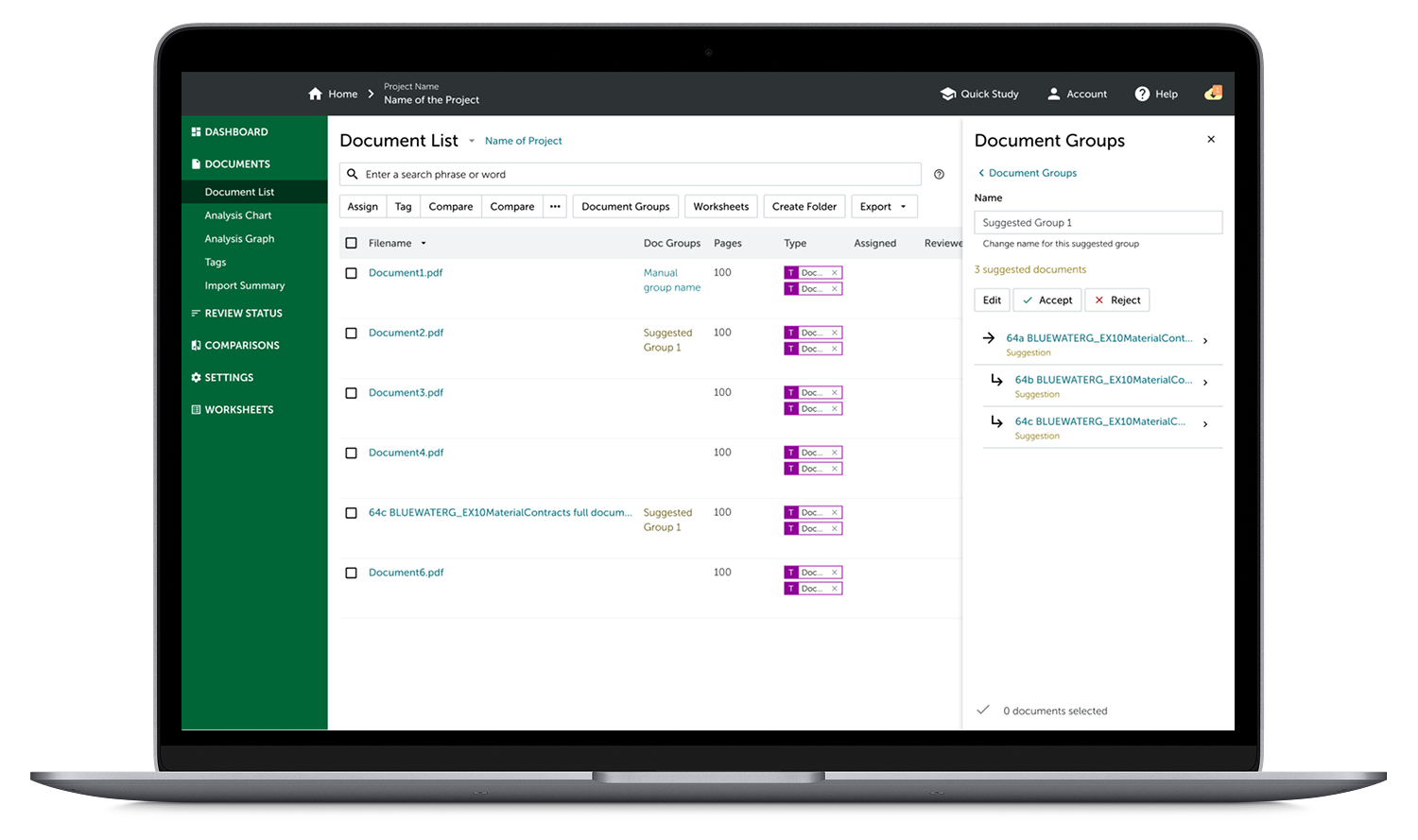Open the Export dropdown

[884, 207]
